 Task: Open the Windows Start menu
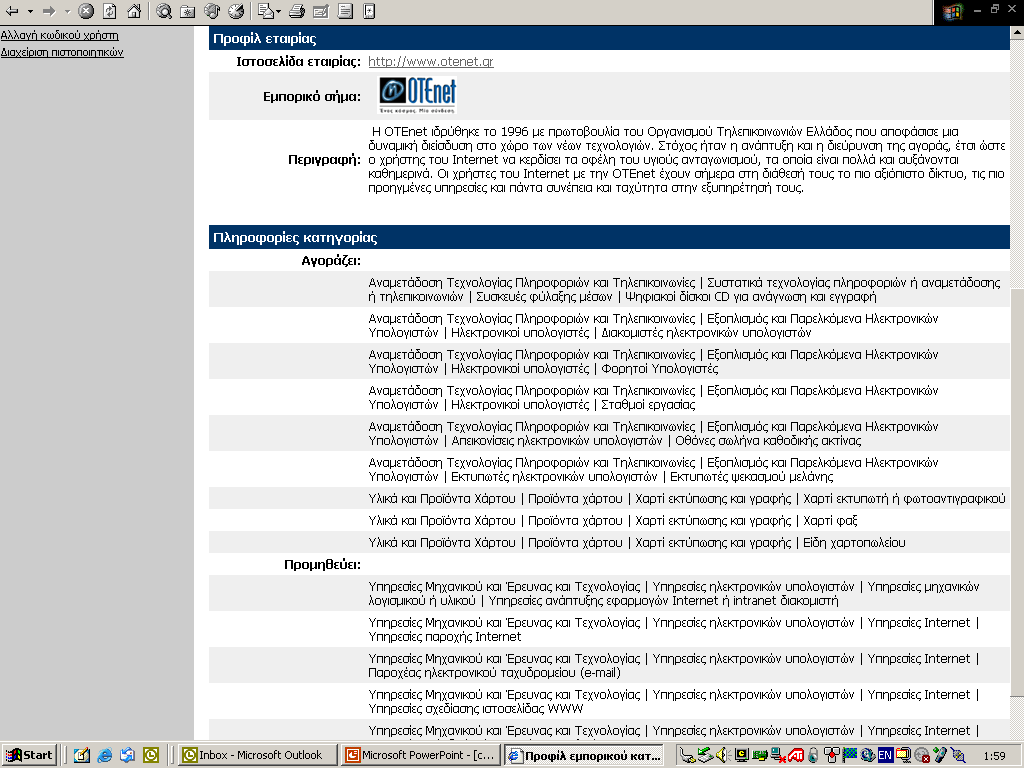(x=29, y=755)
